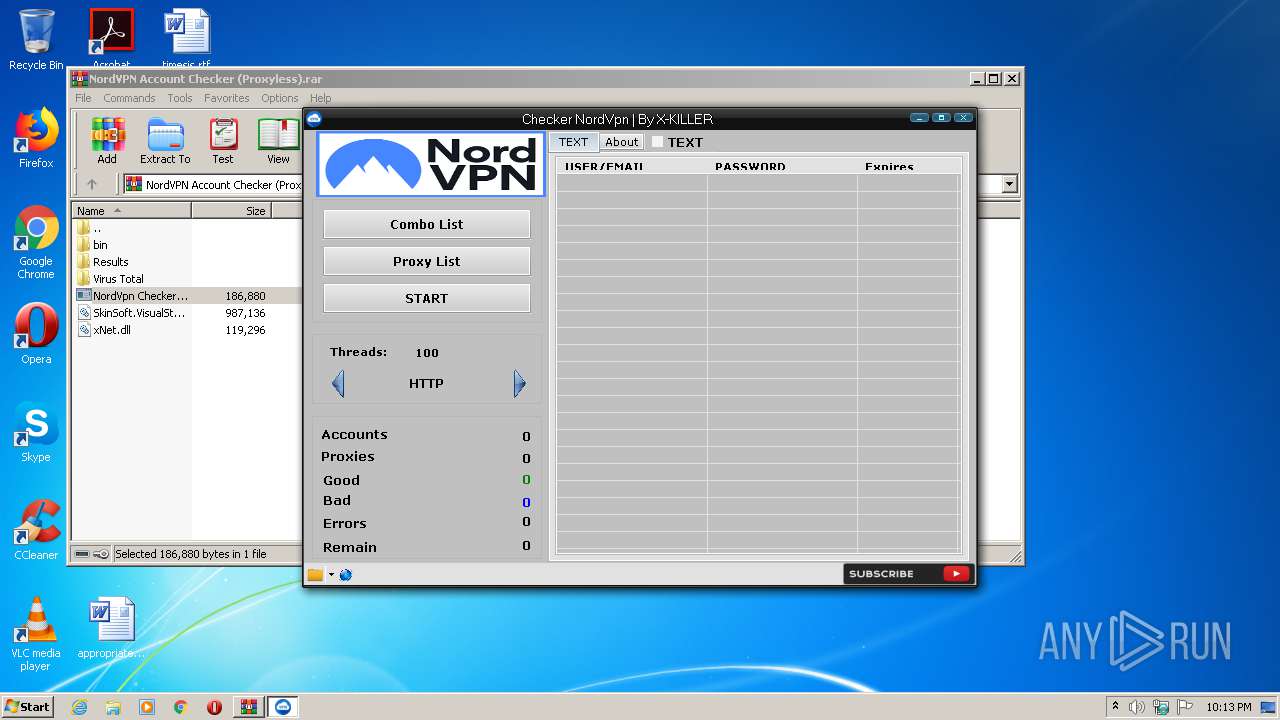This screenshot has width=1280, height=720.
Task: Open dropdown arrow beside the folder icon
Action: (331, 574)
